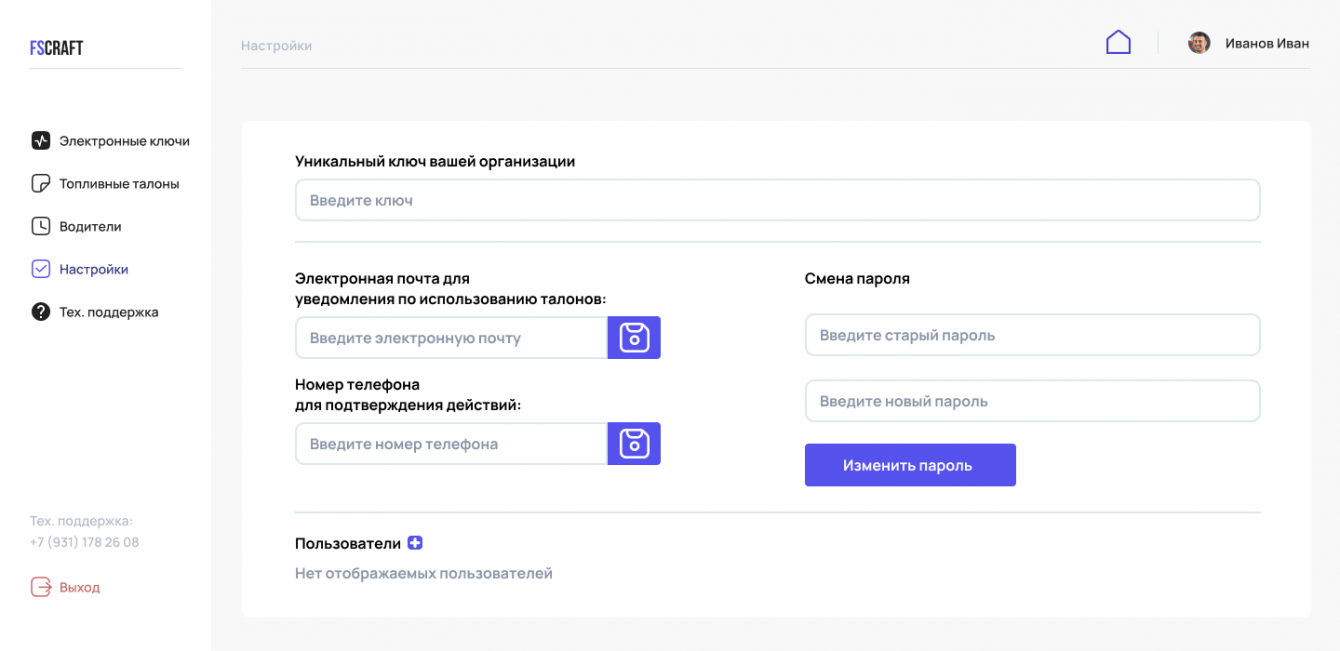Image resolution: width=1340 pixels, height=651 pixels.
Task: Focus the Введите электронную почту field
Action: [451, 338]
